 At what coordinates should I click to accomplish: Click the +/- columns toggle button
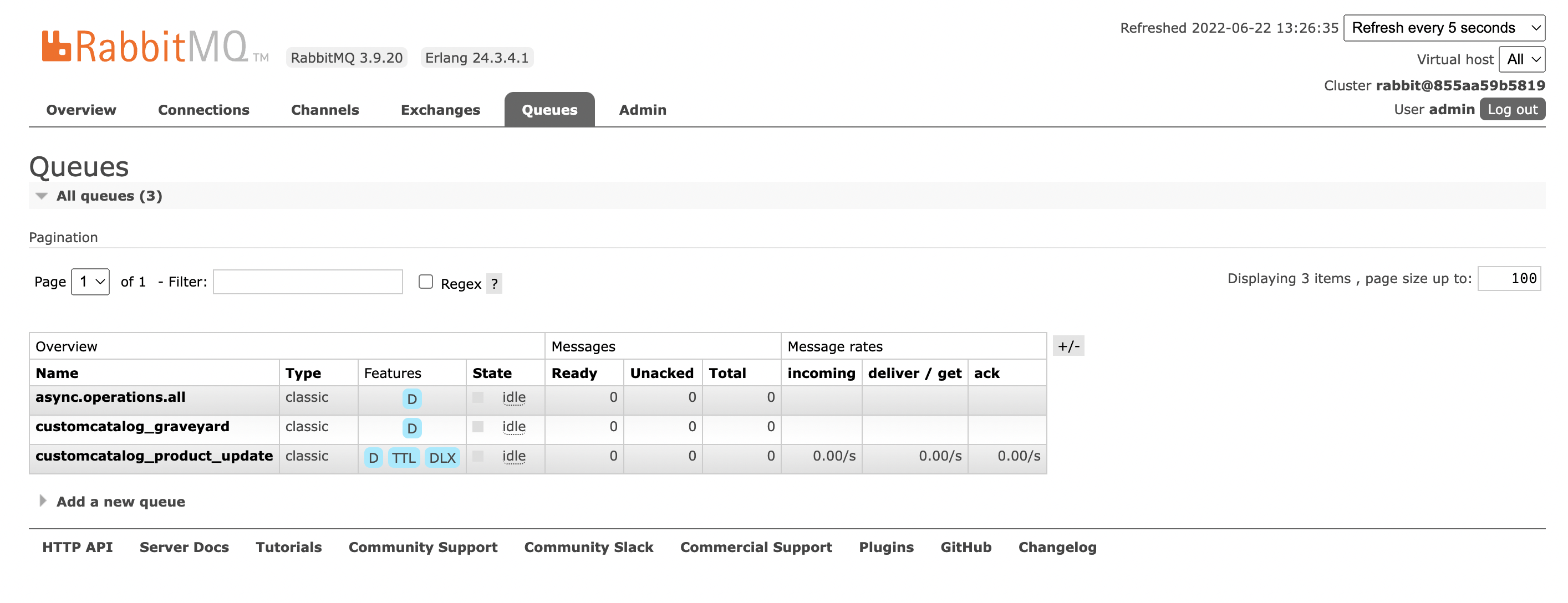point(1068,346)
